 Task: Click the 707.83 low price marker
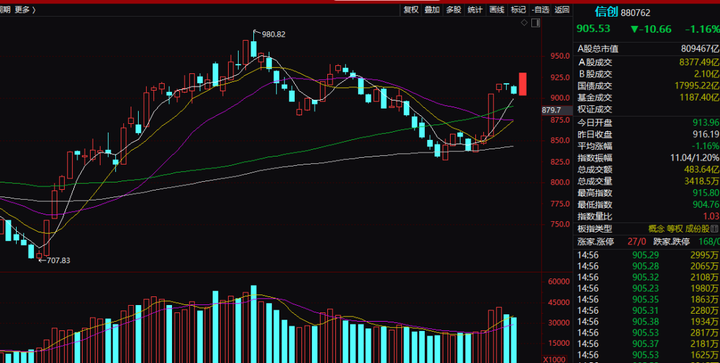pyautogui.click(x=58, y=260)
